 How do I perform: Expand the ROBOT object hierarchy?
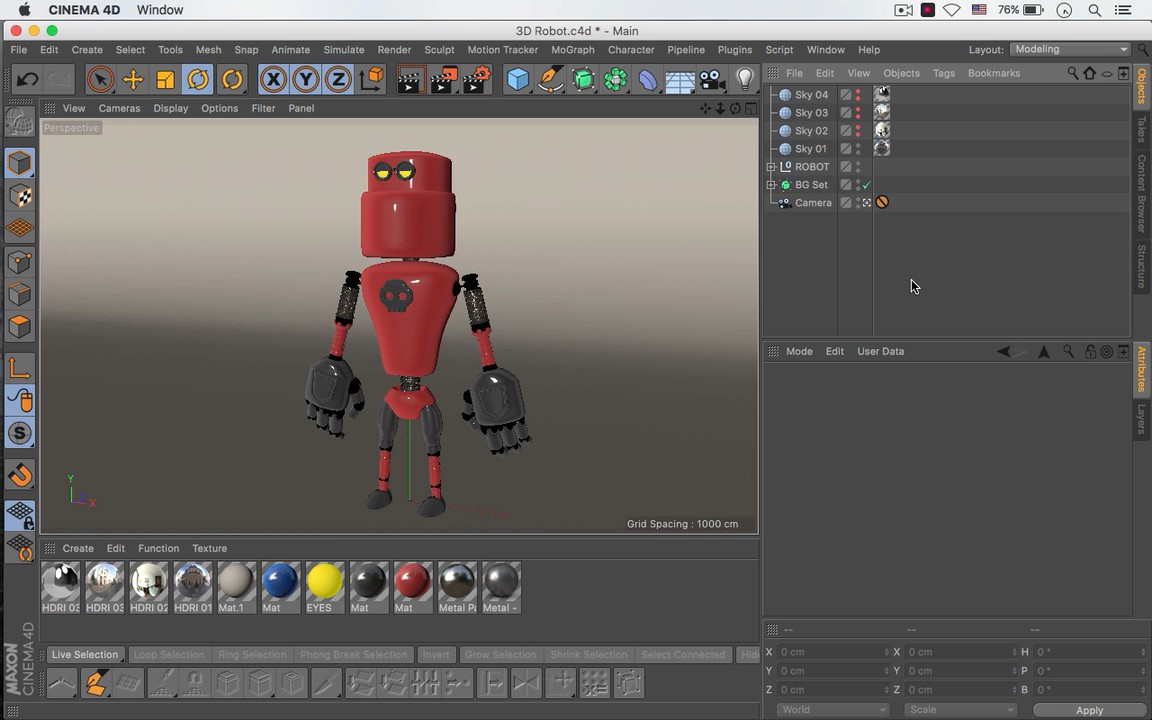coord(771,167)
